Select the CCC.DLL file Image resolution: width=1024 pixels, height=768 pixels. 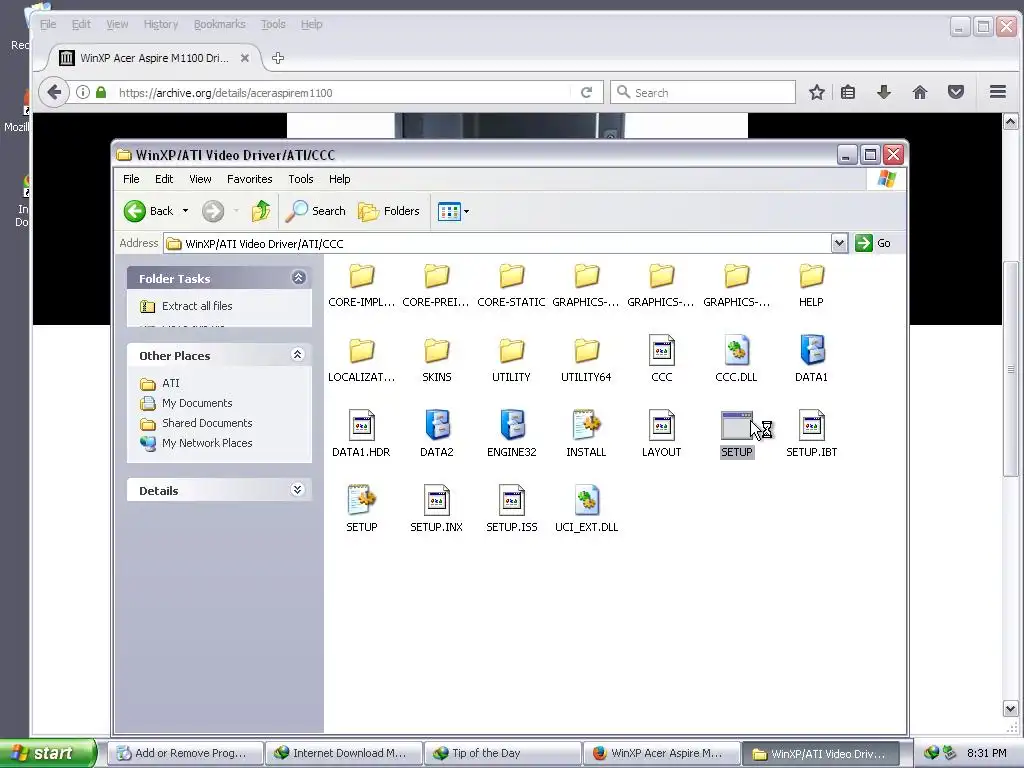coord(736,359)
